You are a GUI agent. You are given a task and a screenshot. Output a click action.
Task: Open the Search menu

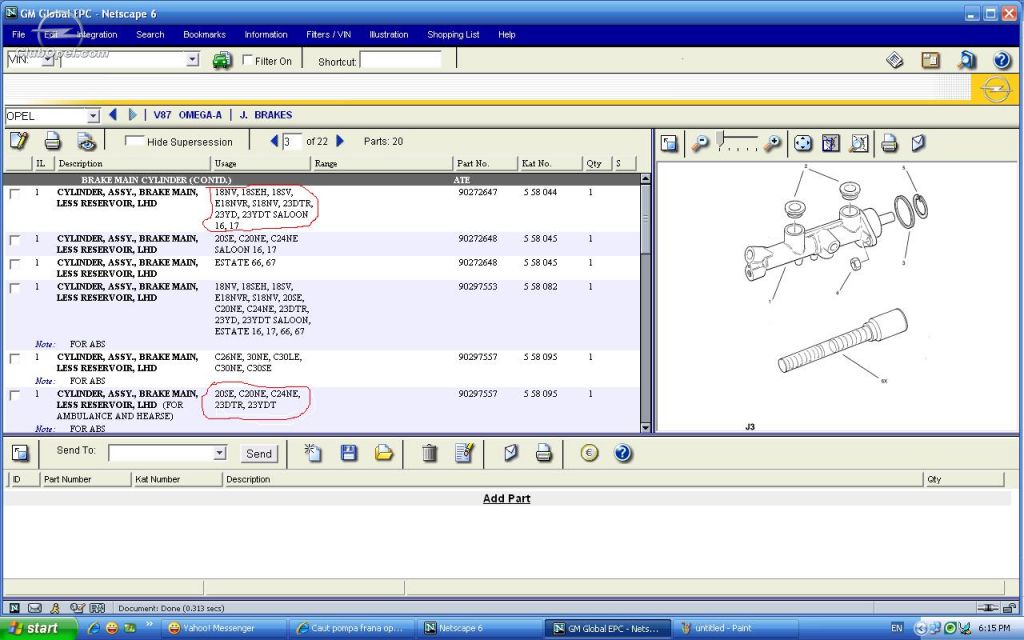click(x=150, y=35)
